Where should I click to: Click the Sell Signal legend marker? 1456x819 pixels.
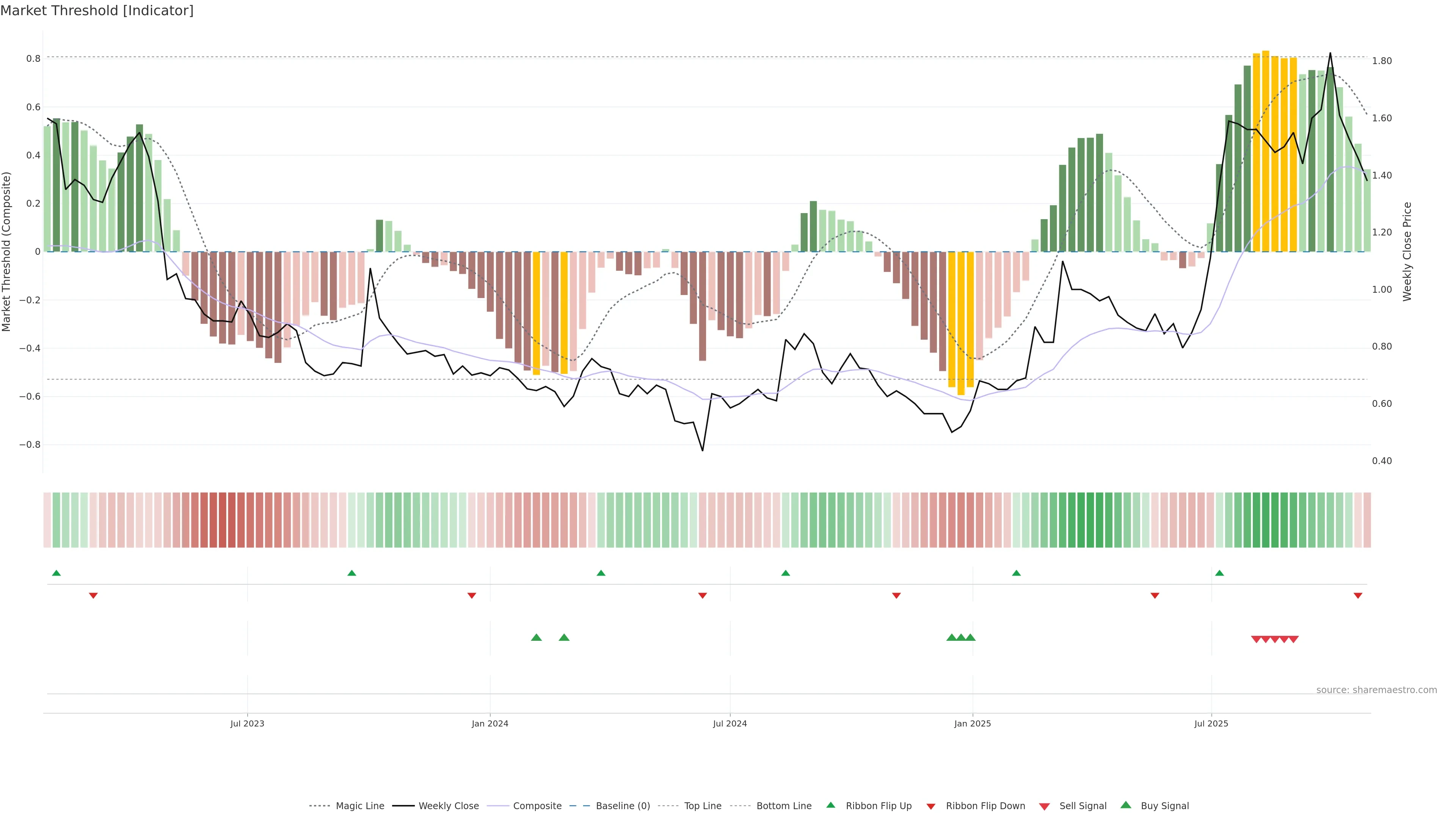click(1045, 806)
